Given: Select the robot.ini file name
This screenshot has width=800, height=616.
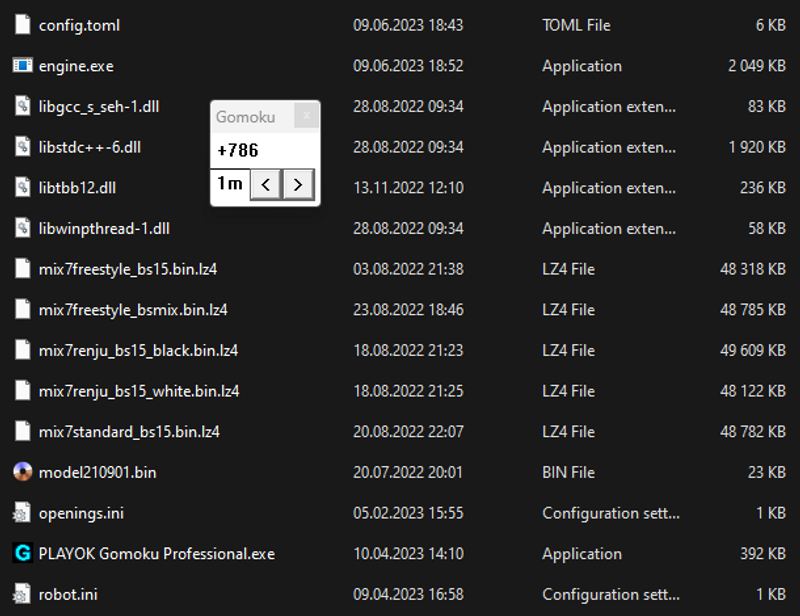Looking at the screenshot, I should coord(68,594).
